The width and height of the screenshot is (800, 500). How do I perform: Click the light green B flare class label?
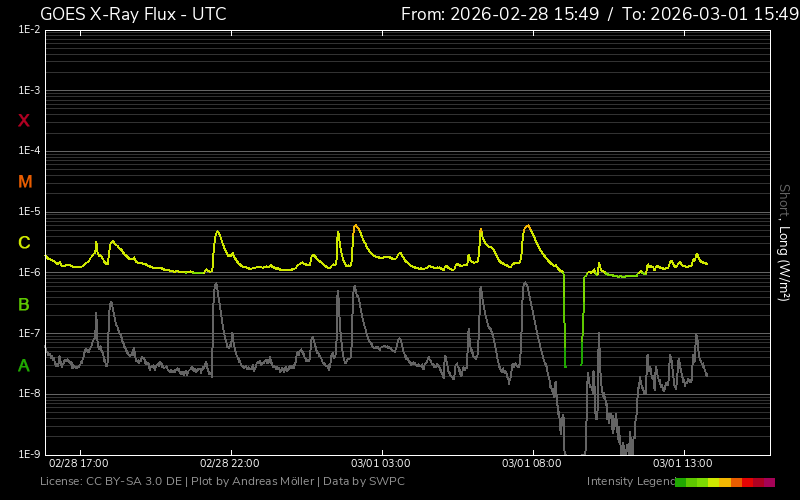point(24,305)
